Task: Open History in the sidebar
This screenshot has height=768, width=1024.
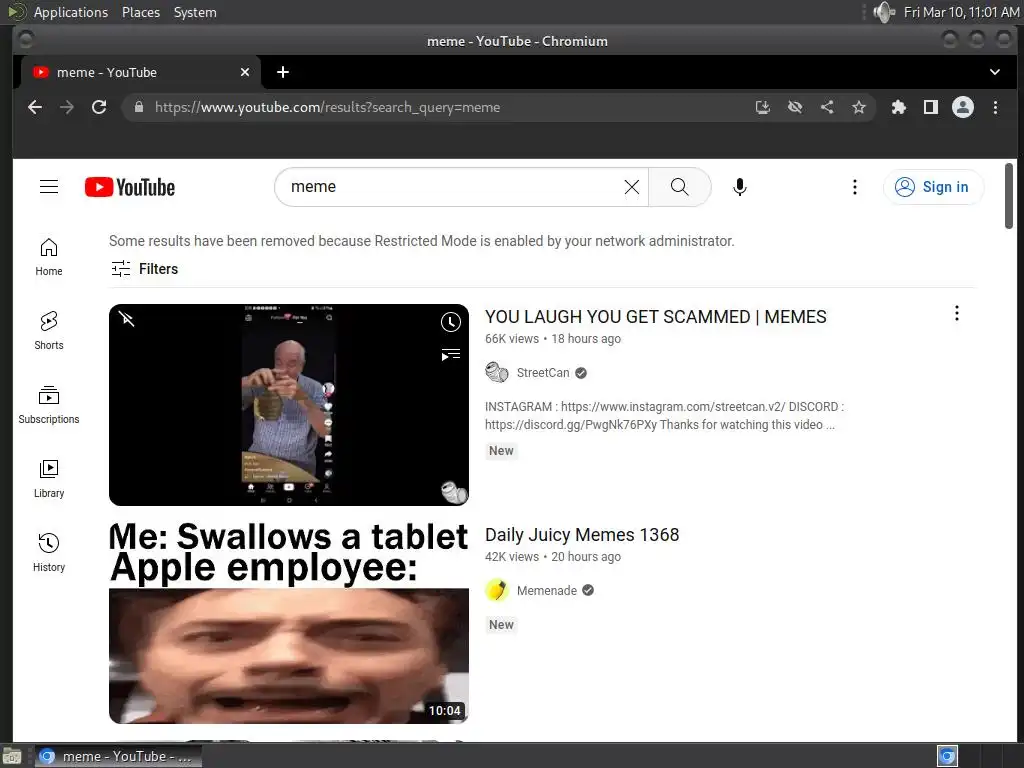Action: 49,552
